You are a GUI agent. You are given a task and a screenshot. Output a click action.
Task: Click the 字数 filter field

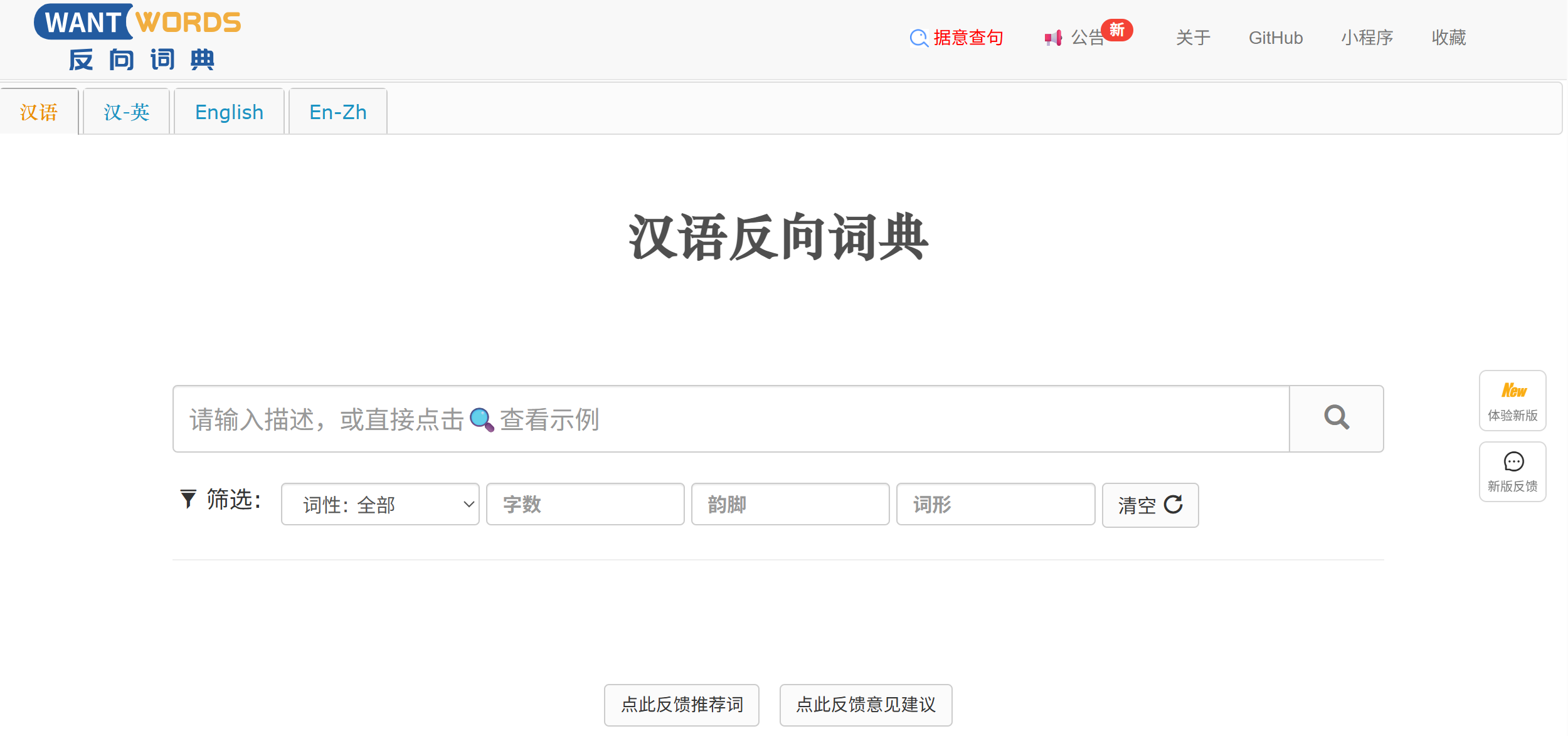pos(585,504)
